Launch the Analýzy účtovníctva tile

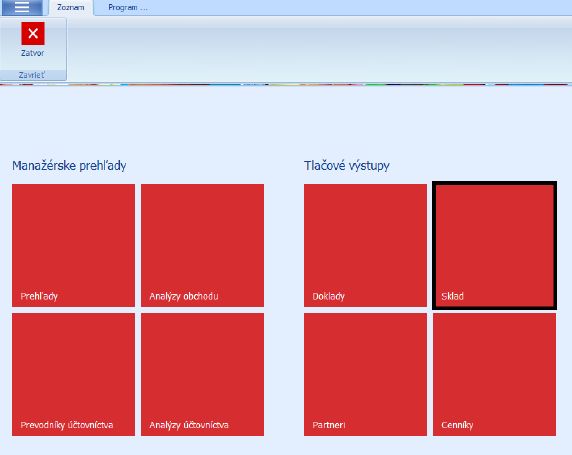tap(202, 374)
